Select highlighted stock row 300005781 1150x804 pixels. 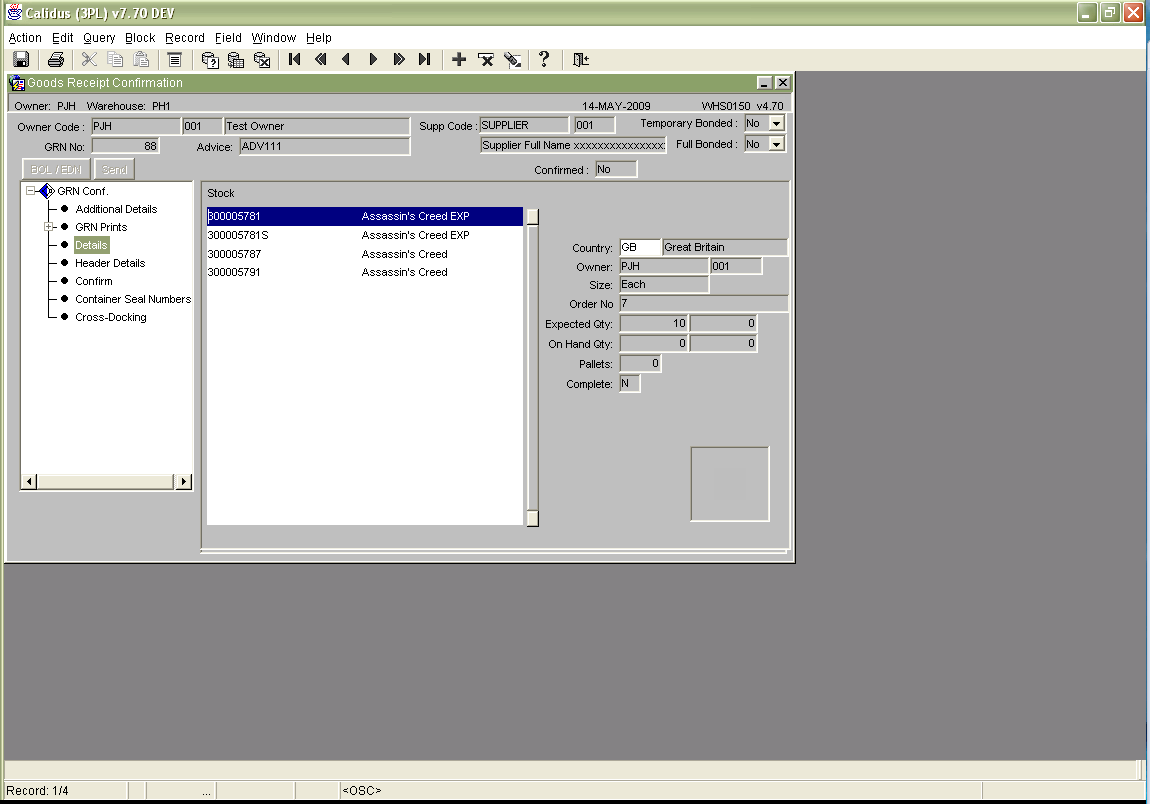[x=365, y=216]
